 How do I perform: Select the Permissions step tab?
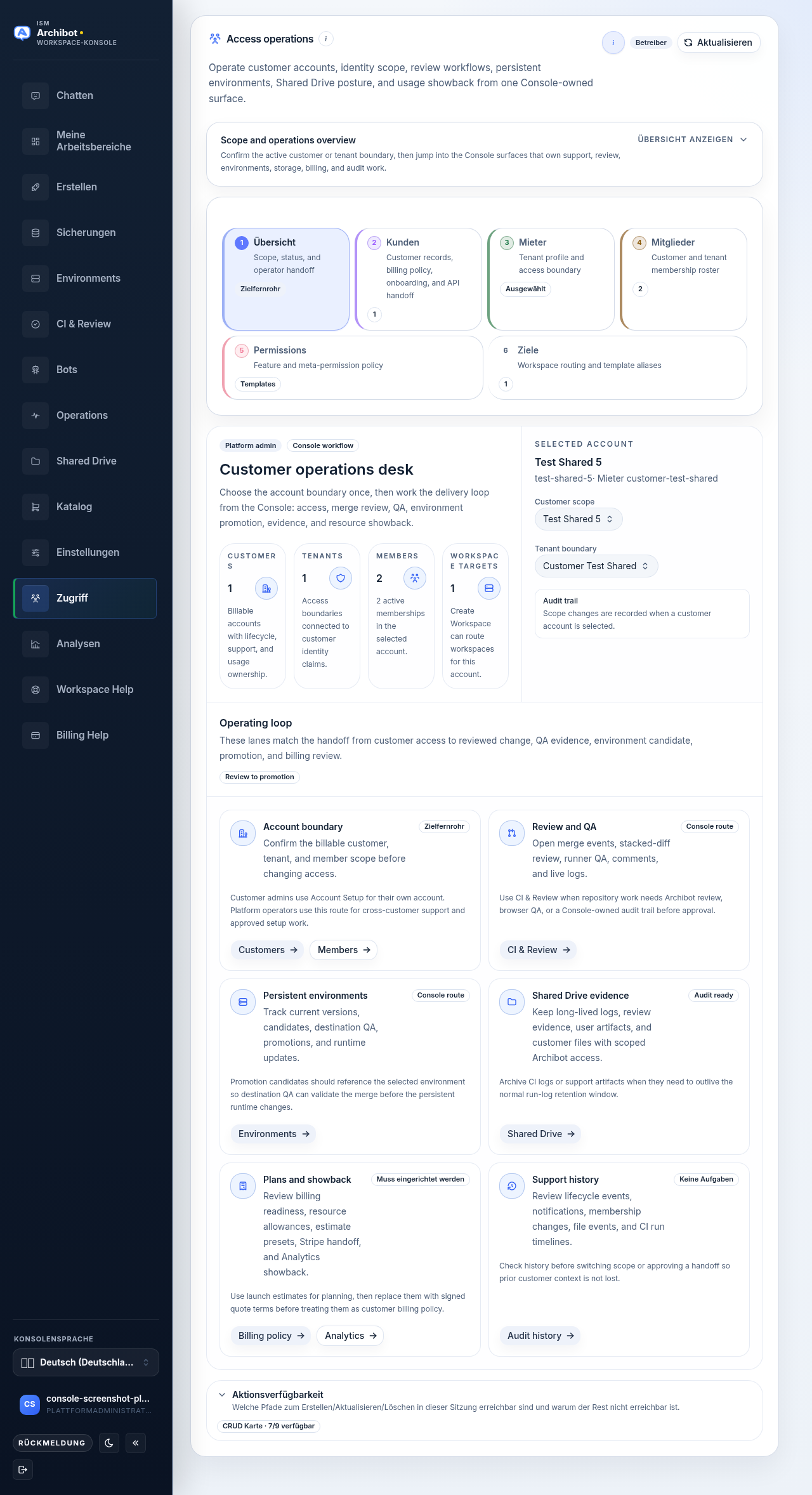click(x=353, y=368)
